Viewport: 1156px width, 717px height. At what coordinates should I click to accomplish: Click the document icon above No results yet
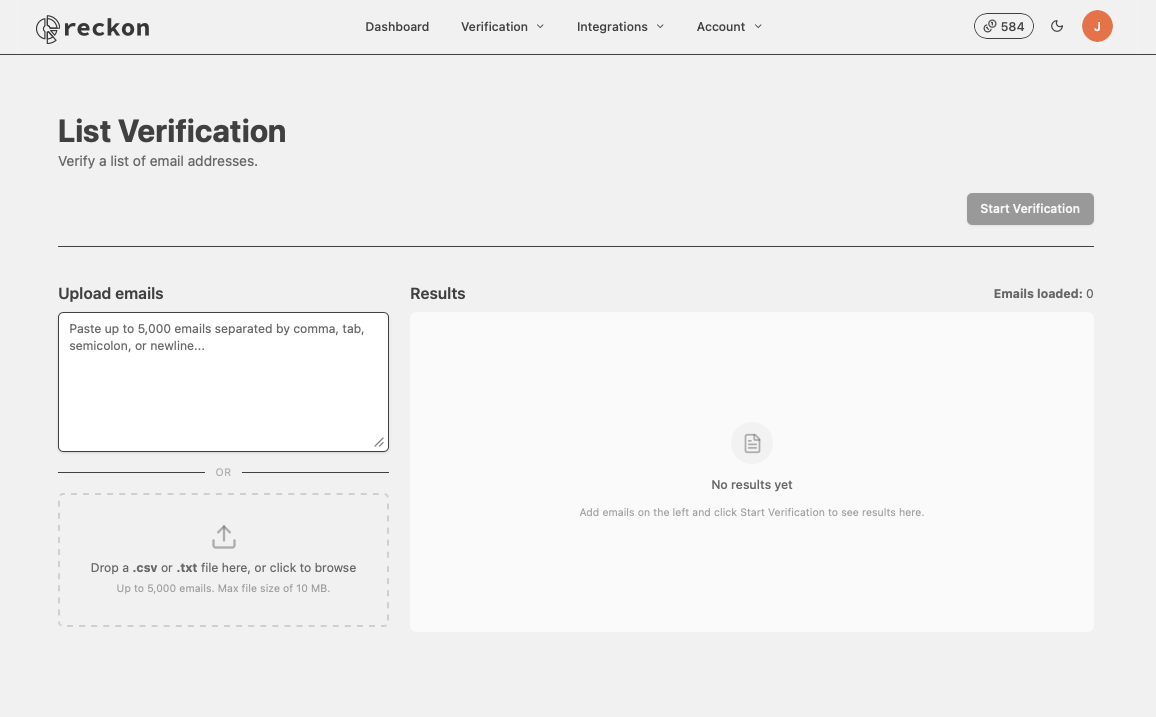[751, 443]
